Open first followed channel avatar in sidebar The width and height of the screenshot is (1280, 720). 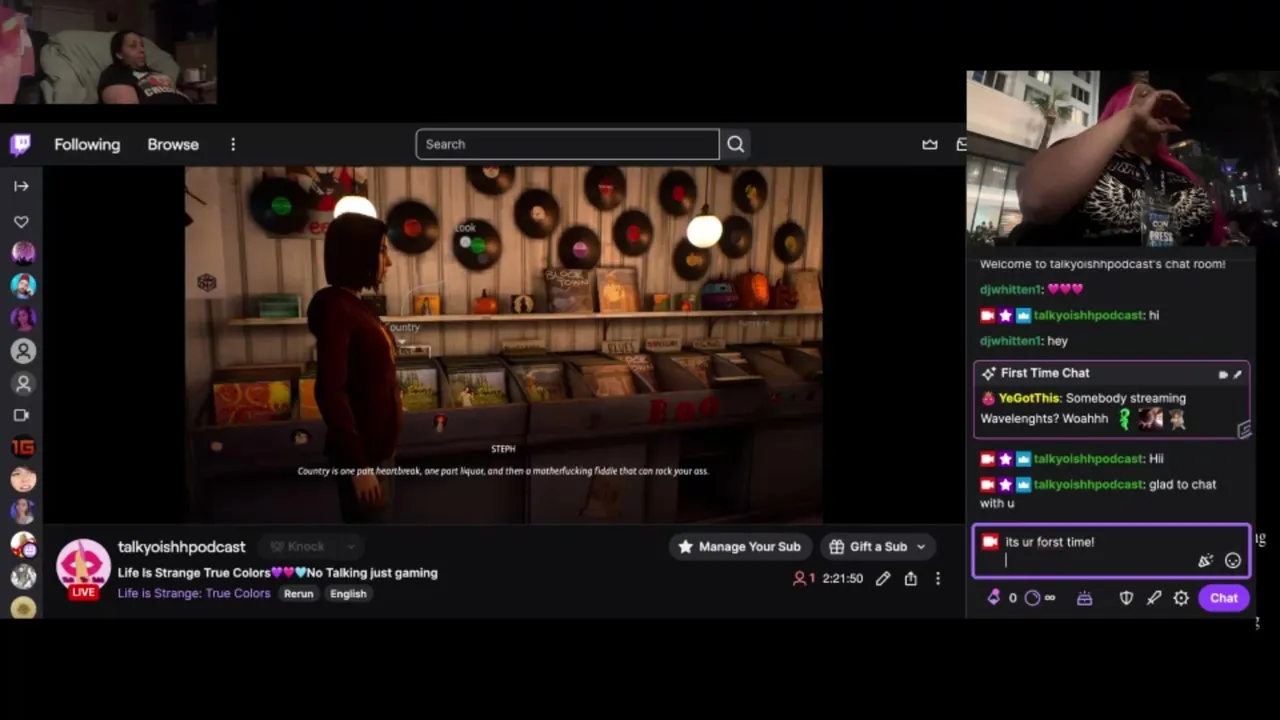[x=23, y=253]
